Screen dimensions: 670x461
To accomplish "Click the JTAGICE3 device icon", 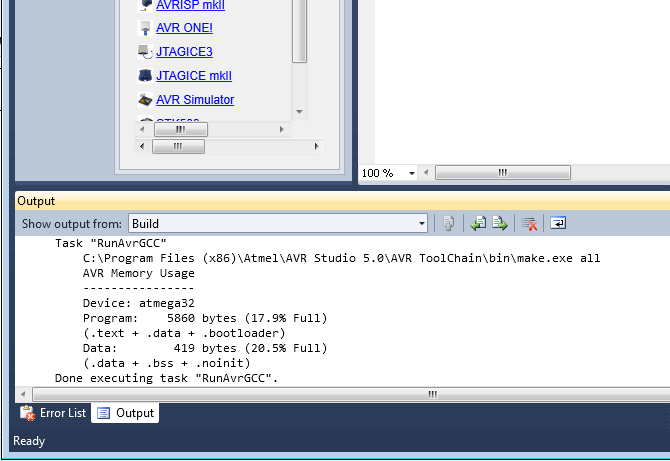I will point(145,52).
